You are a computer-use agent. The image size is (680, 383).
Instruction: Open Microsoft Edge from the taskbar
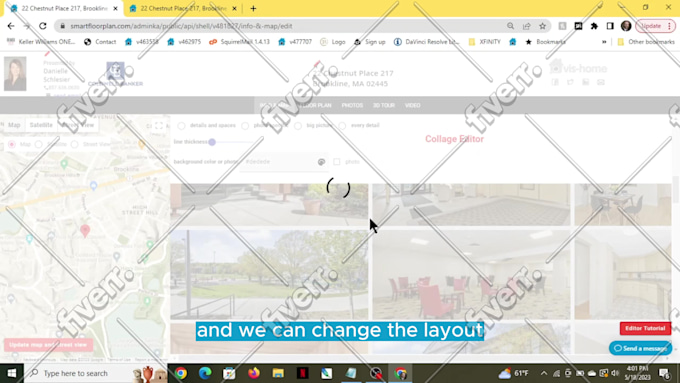click(x=205, y=373)
